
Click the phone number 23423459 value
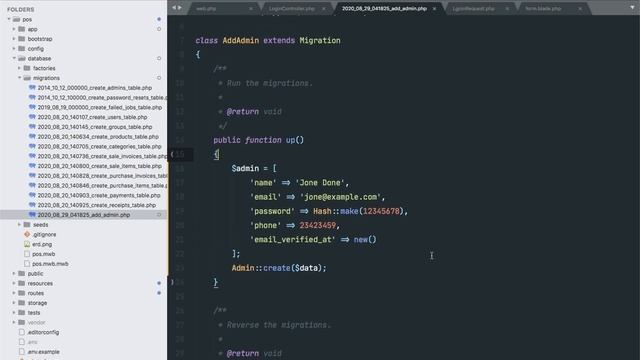click(x=318, y=225)
